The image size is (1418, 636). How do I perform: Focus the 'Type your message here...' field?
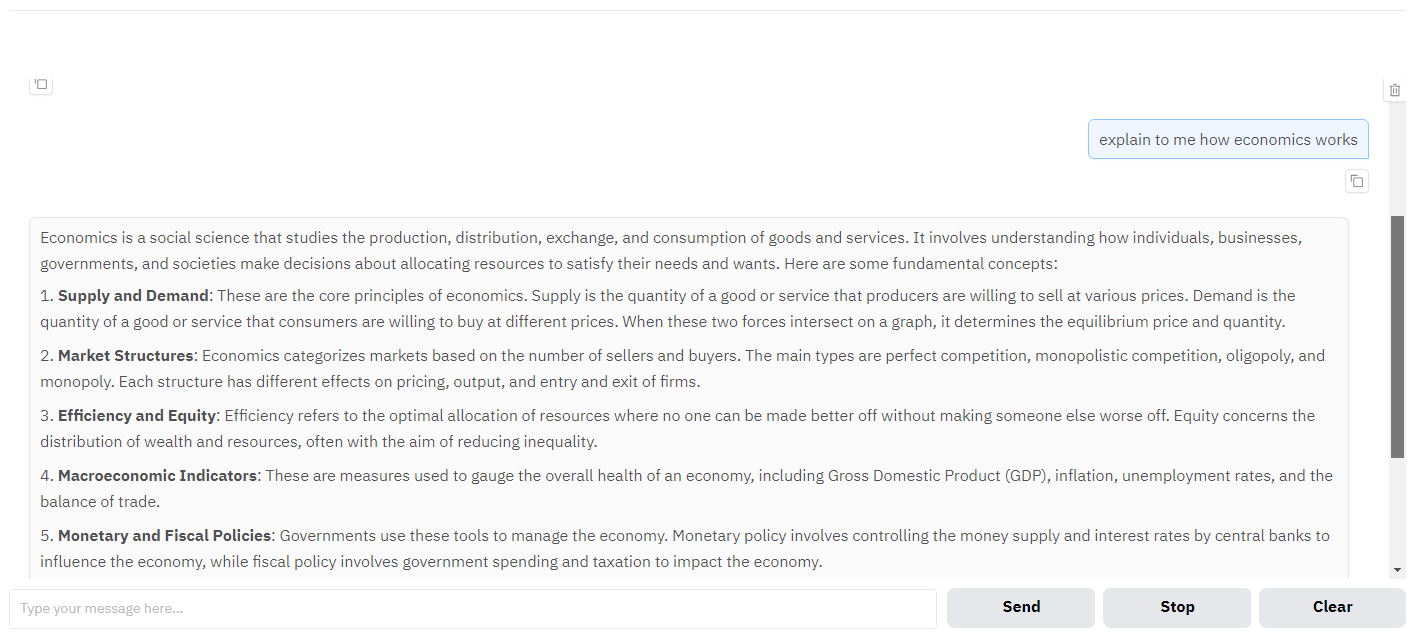473,608
